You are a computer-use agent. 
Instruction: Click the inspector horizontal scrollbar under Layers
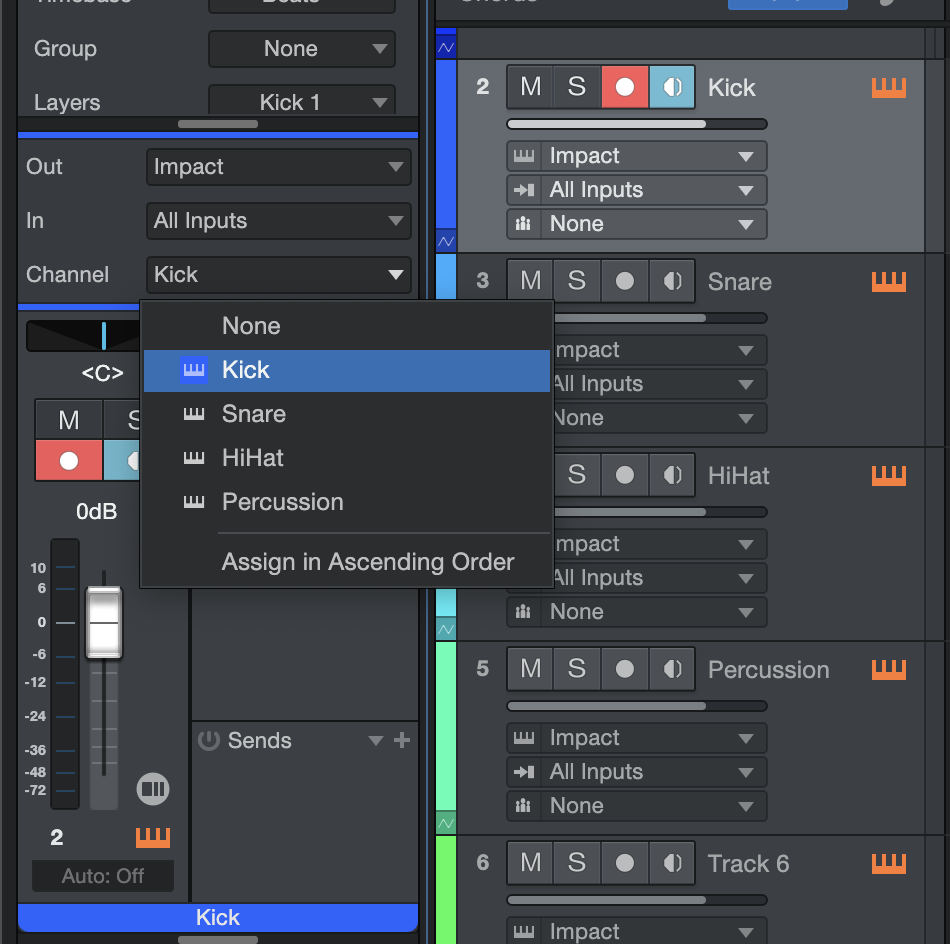pyautogui.click(x=218, y=124)
